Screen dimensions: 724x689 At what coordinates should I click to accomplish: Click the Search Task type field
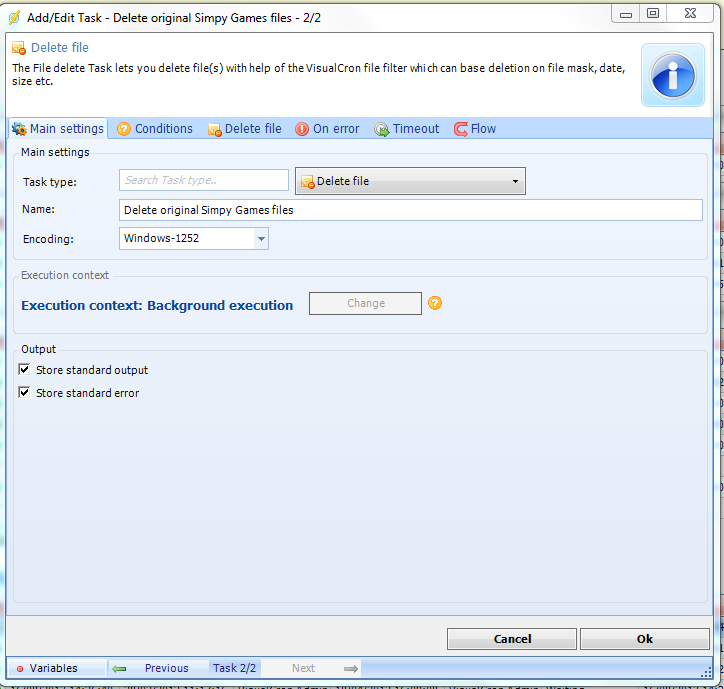point(203,180)
